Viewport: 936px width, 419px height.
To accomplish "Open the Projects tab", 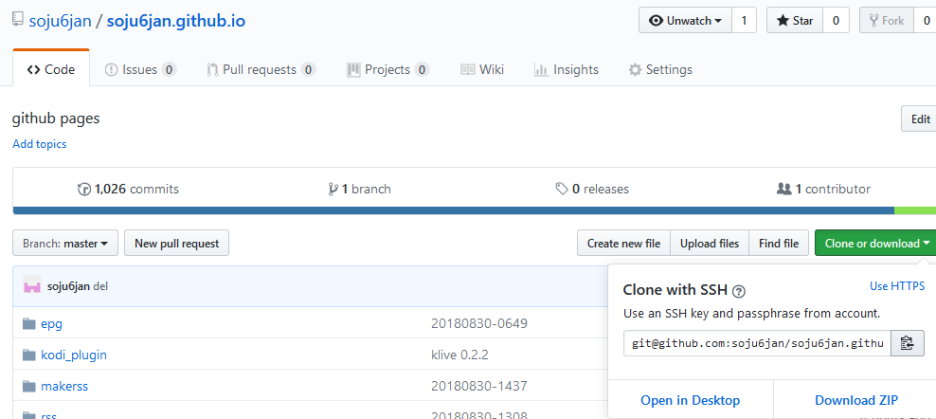I will point(388,69).
